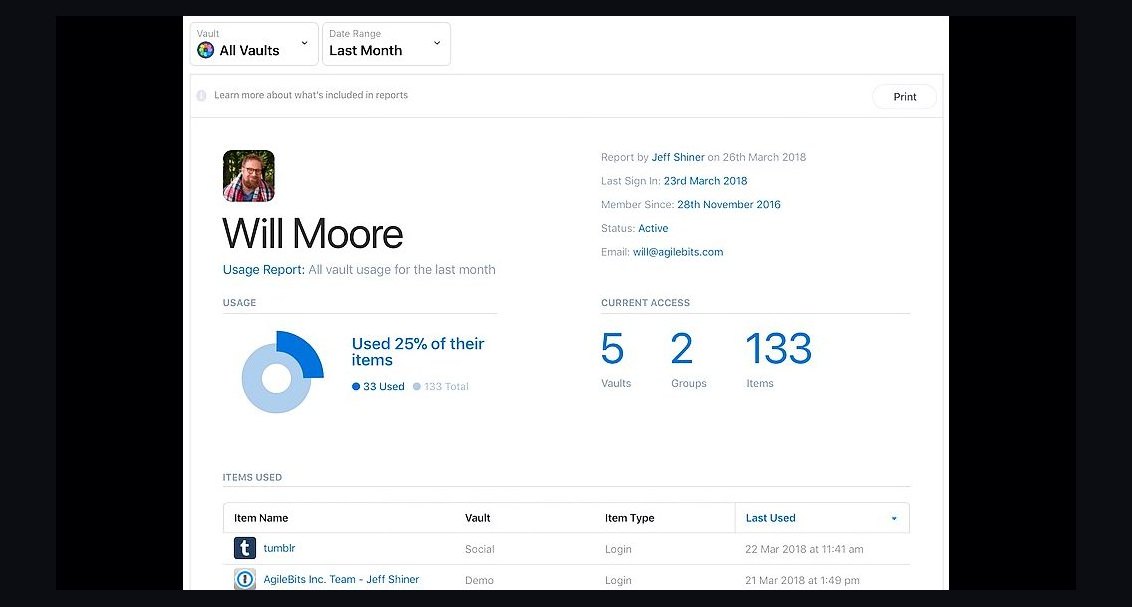The width and height of the screenshot is (1132, 607).
Task: Click the Usage Report label
Action: pyautogui.click(x=264, y=270)
